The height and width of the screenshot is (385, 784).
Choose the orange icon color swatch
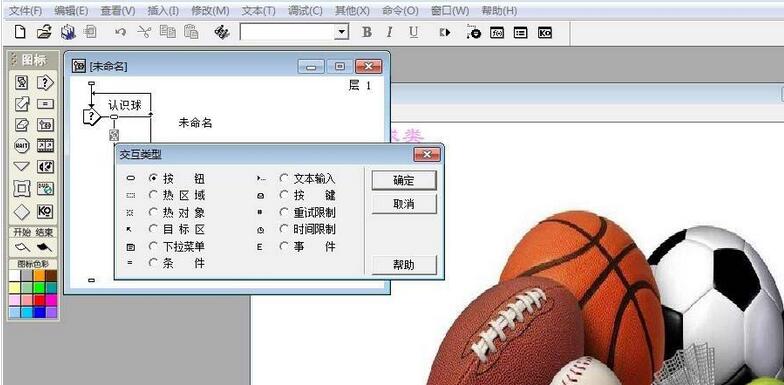coord(39,276)
